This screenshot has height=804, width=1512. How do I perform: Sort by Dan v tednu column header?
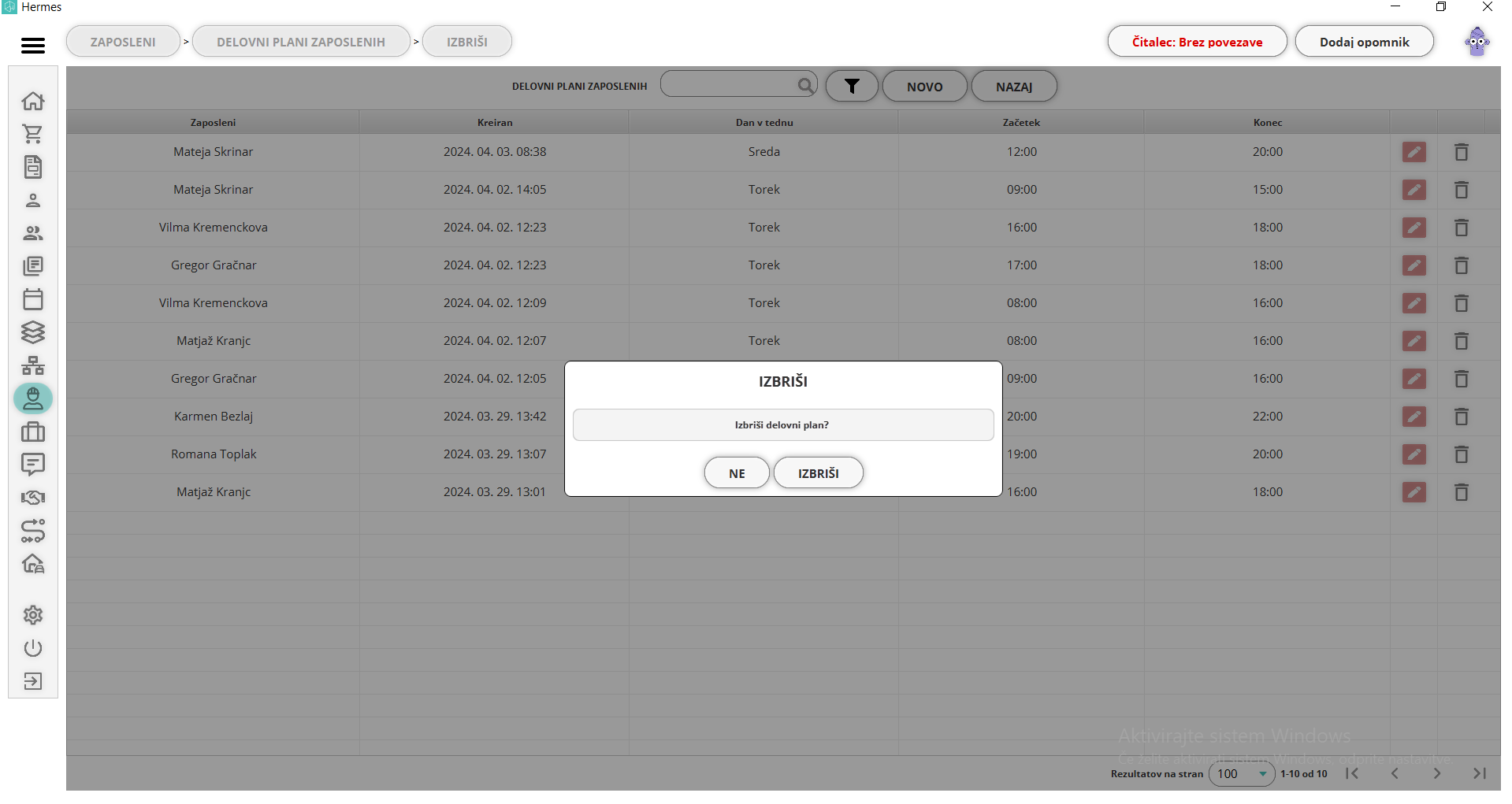[x=764, y=123]
